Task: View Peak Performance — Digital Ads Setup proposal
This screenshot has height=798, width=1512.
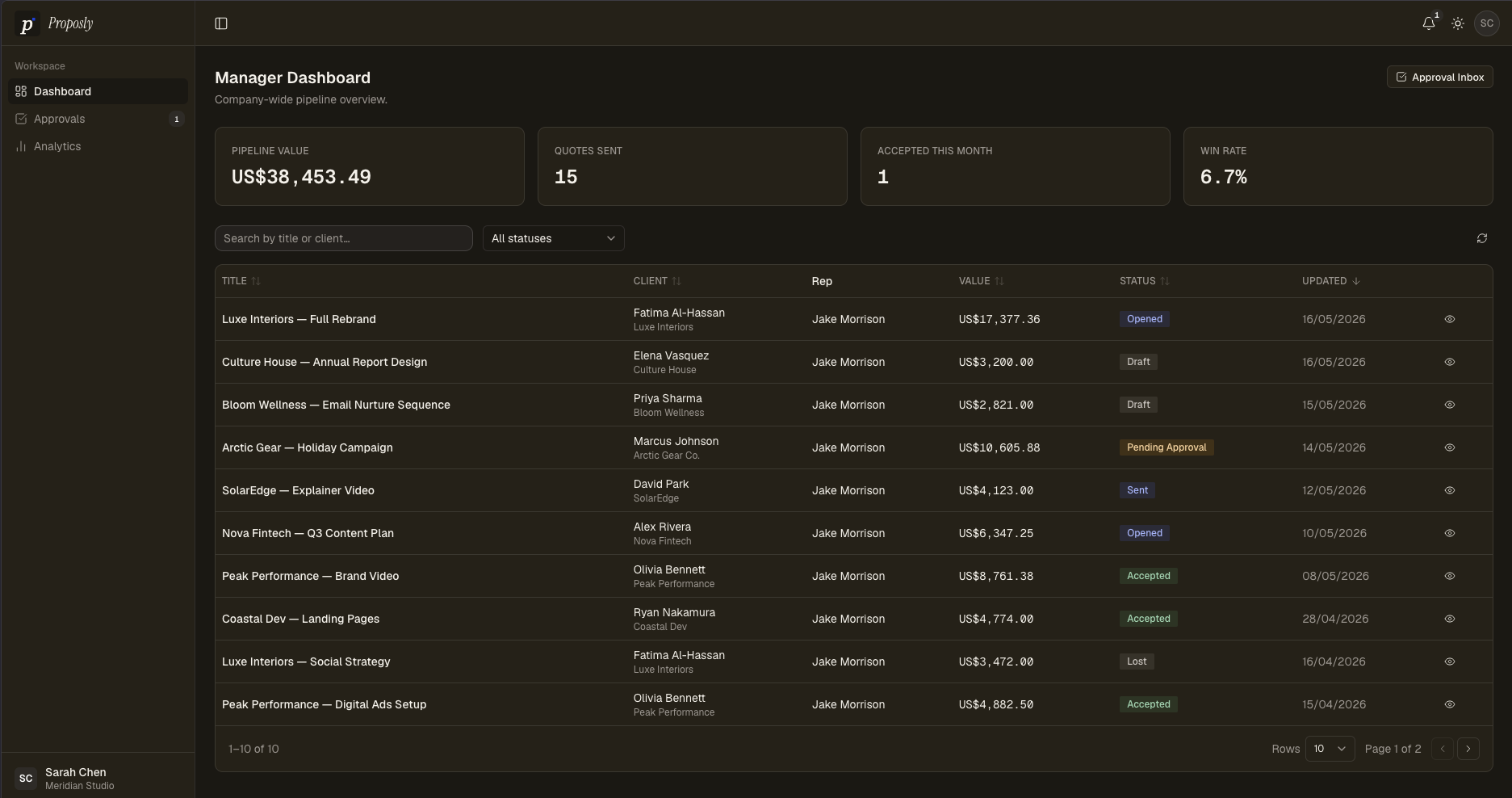Action: [x=1450, y=704]
